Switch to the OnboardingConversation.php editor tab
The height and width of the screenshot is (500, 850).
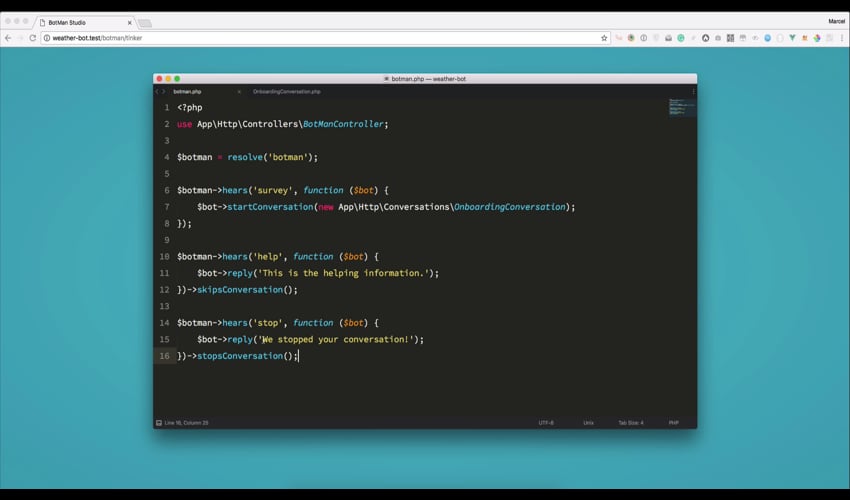coord(287,92)
